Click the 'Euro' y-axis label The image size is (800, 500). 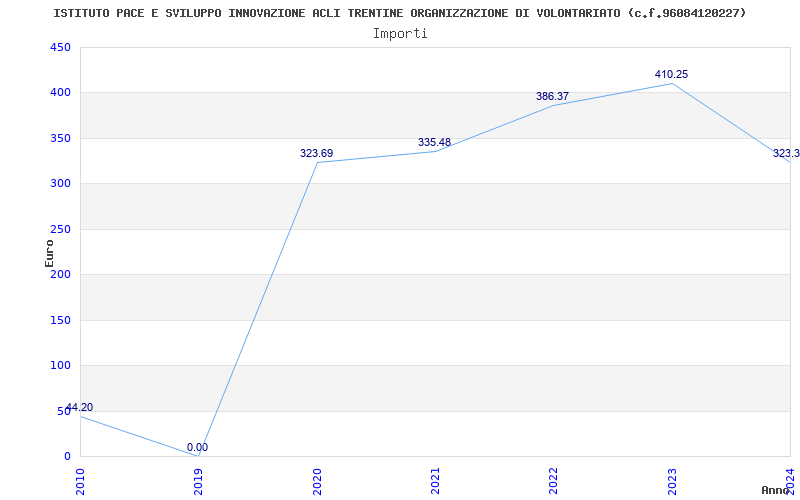(x=49, y=253)
